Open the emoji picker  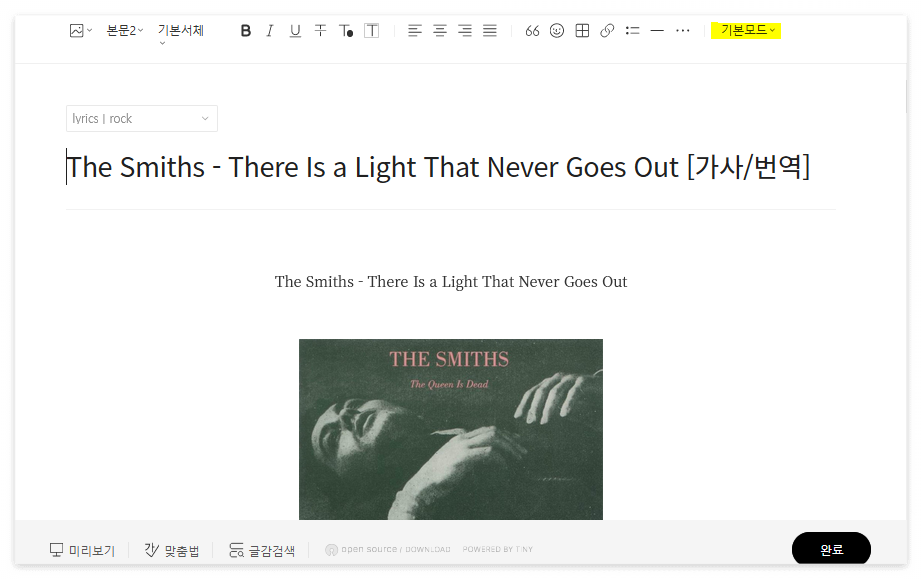click(557, 31)
